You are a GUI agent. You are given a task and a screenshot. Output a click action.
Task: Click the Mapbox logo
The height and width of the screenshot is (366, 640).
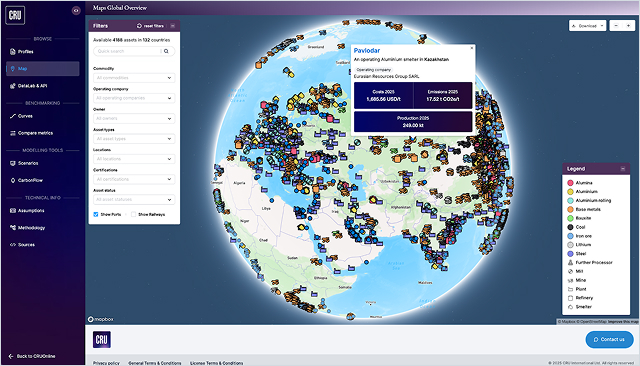pos(101,319)
